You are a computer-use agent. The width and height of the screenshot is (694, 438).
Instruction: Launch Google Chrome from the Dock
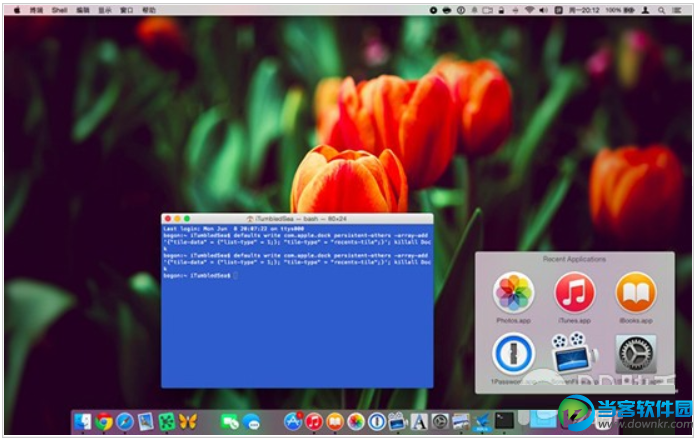[104, 422]
